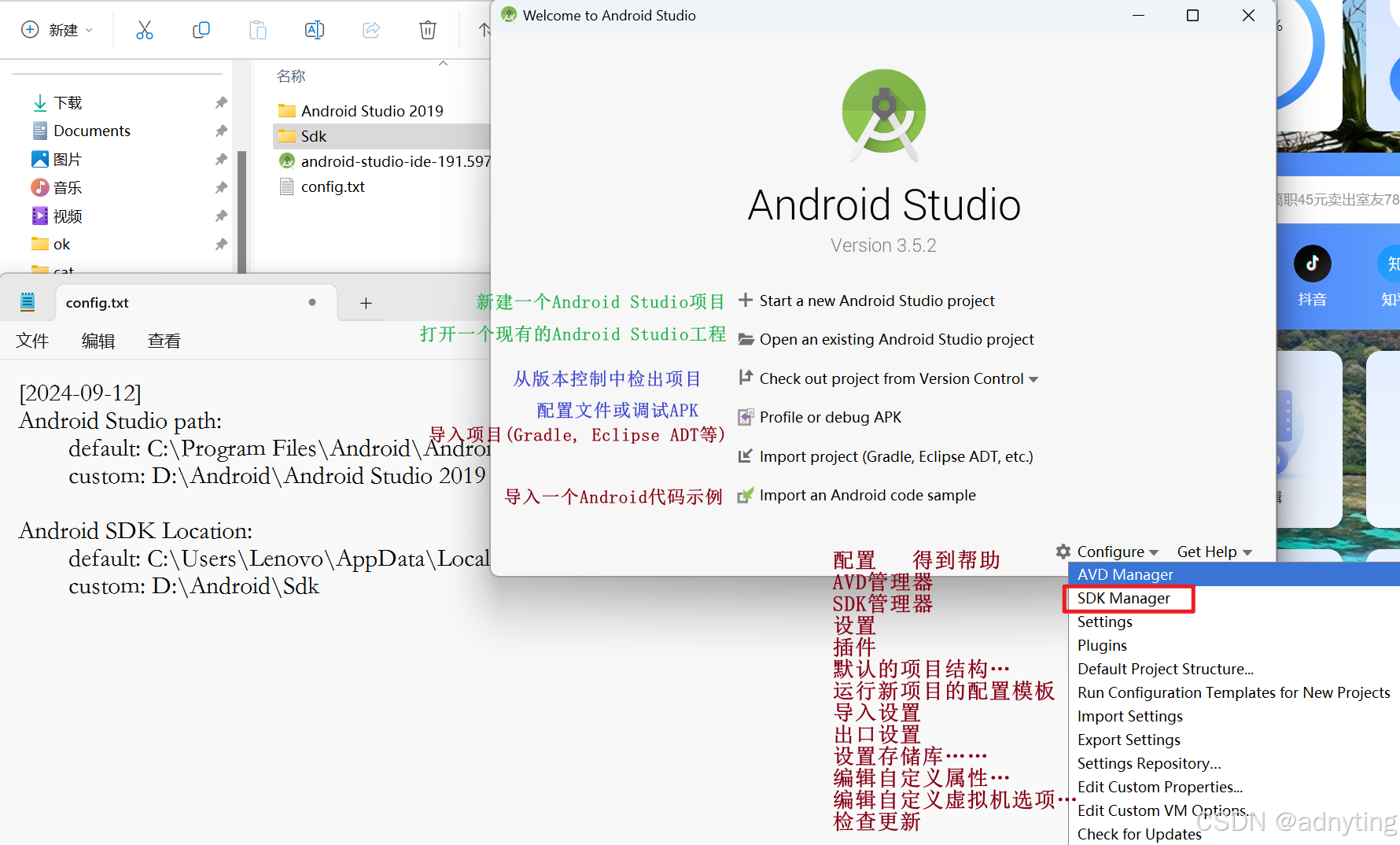Select Settings Repository menu item
1400x845 pixels.
pyautogui.click(x=1234, y=763)
